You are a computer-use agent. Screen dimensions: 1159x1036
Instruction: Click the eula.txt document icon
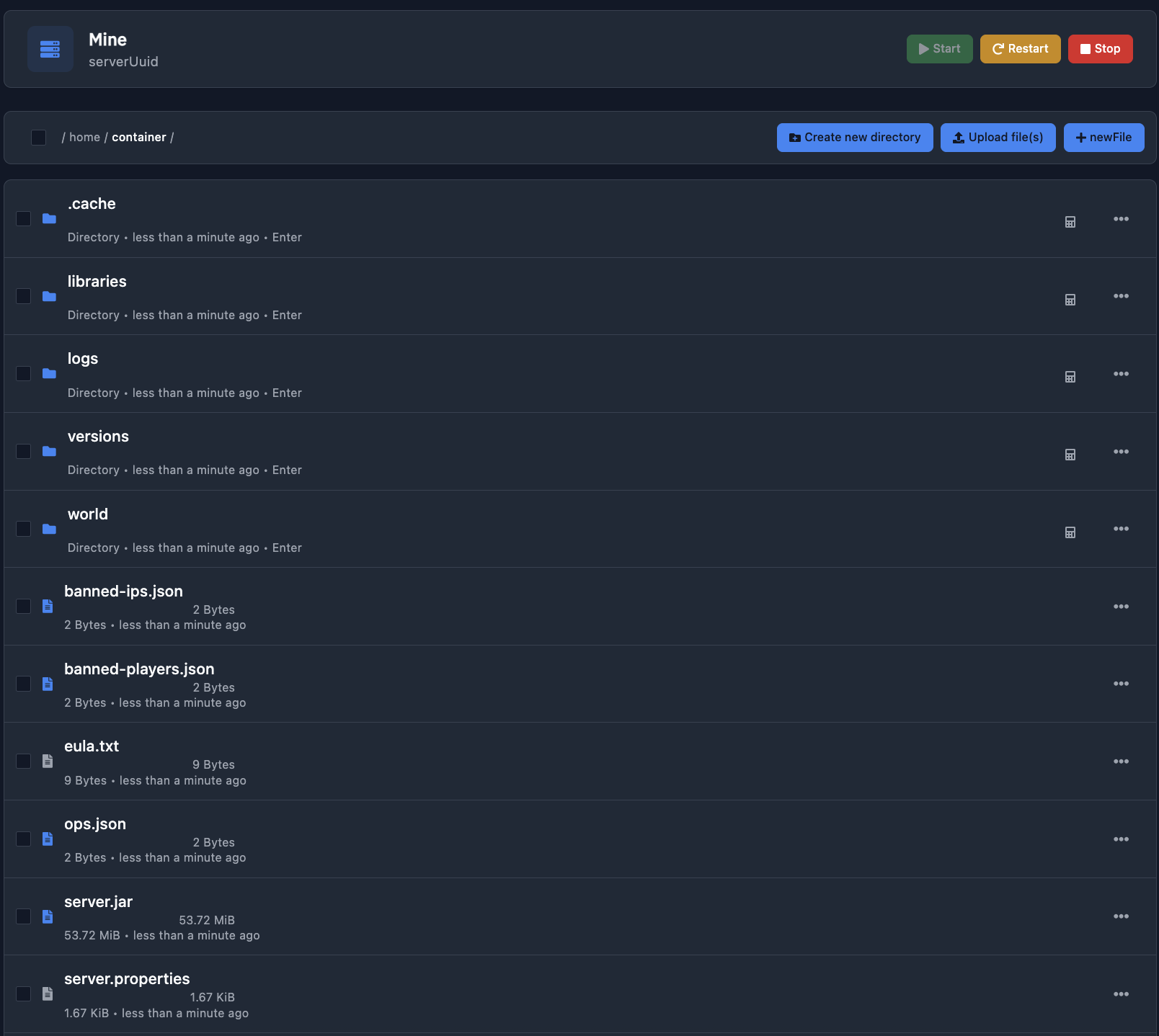pos(48,761)
